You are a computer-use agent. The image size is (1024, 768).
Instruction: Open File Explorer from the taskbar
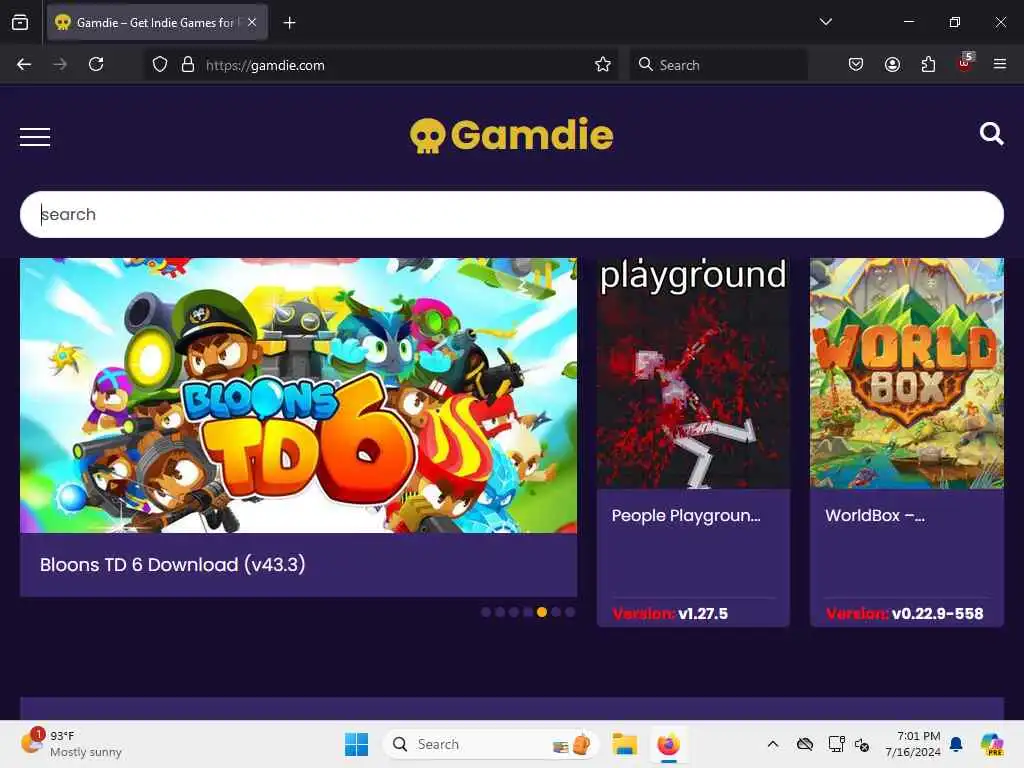coord(624,744)
